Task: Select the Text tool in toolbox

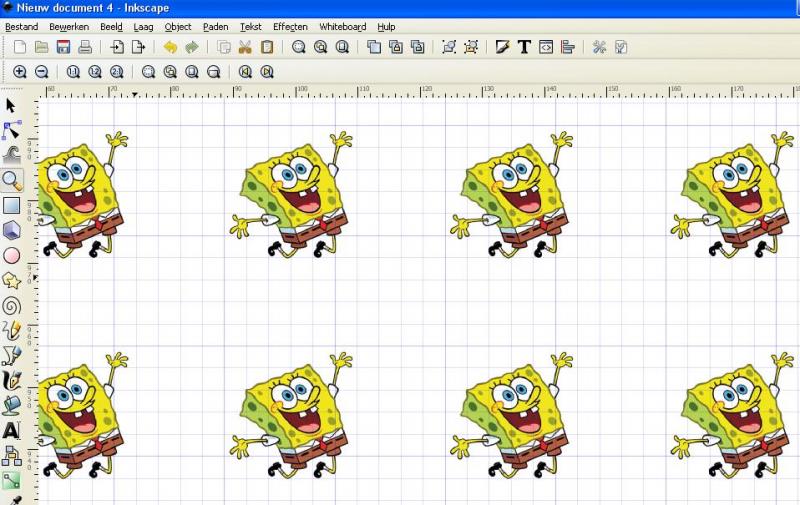Action: coord(11,431)
